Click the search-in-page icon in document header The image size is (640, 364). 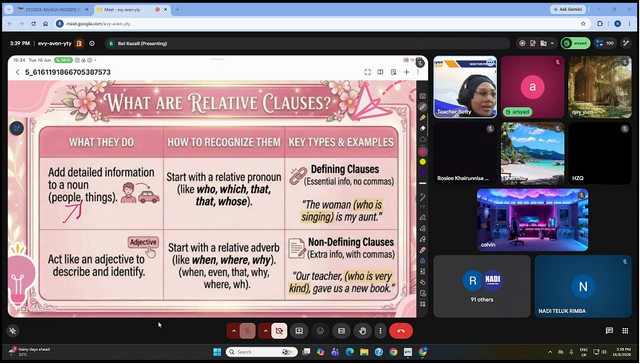[393, 72]
